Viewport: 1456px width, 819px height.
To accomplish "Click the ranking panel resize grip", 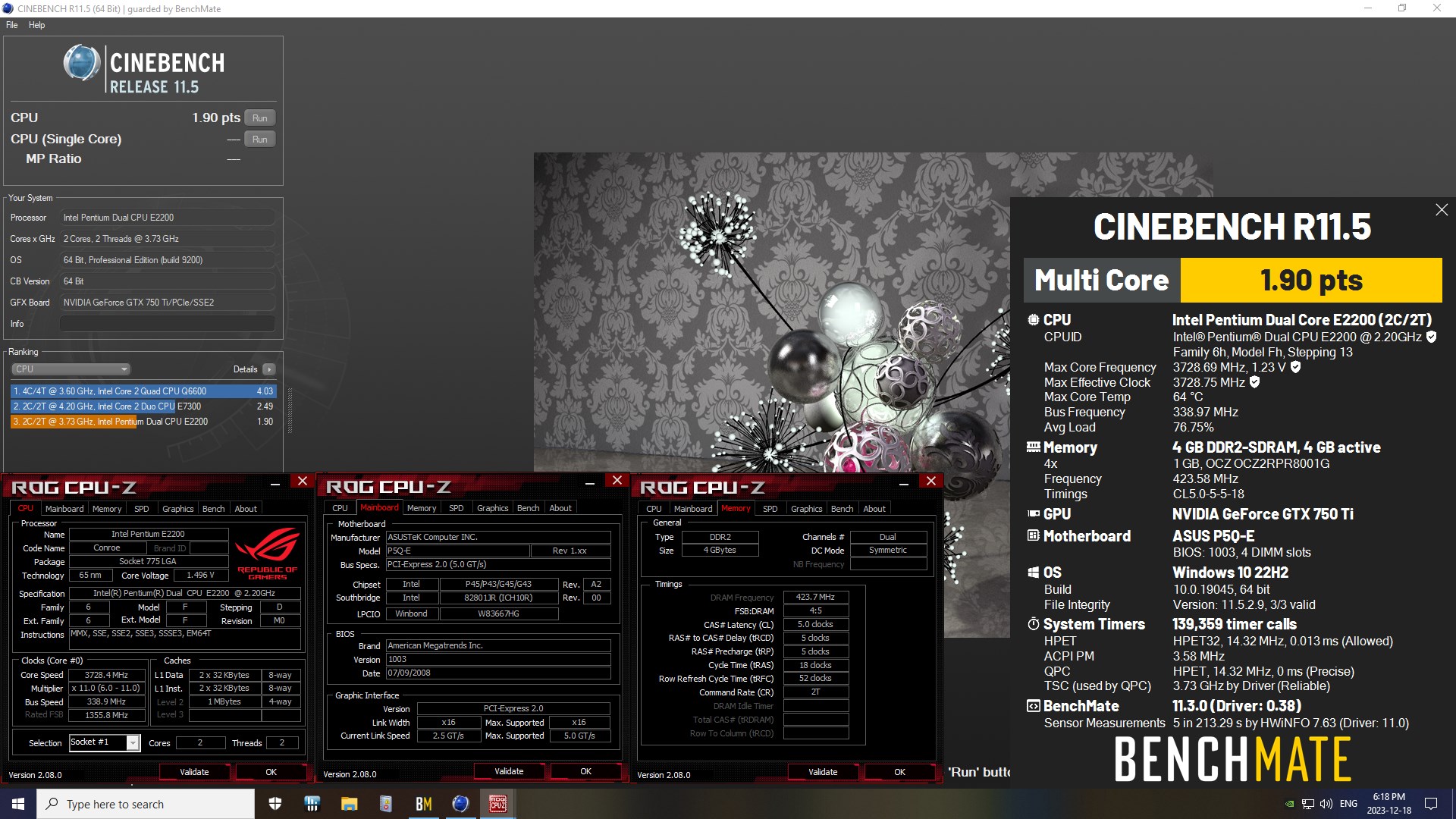I will (x=290, y=410).
